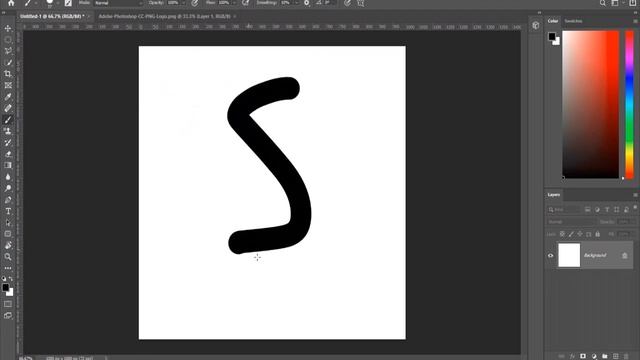Click the toolbox background color swatch
Screen dimensions: 640x360
coord(10,293)
